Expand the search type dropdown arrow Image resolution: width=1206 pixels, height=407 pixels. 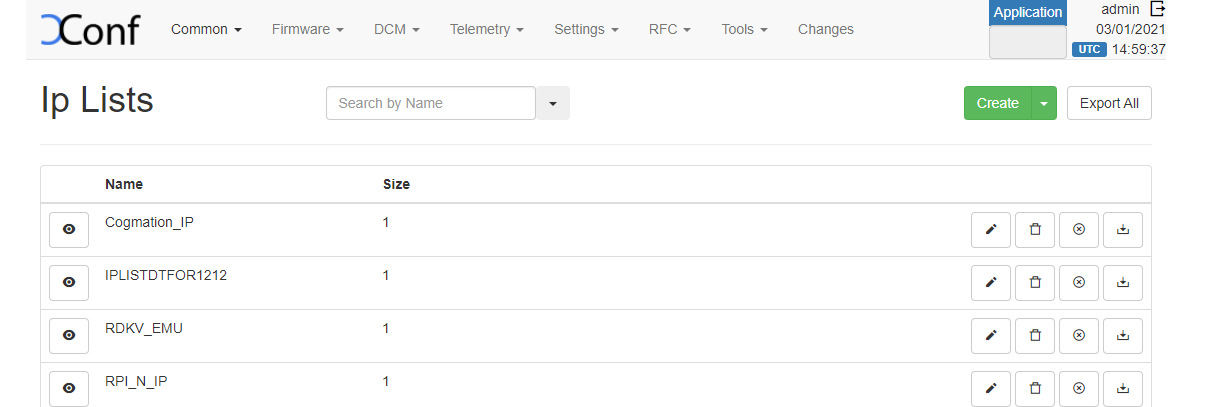553,103
